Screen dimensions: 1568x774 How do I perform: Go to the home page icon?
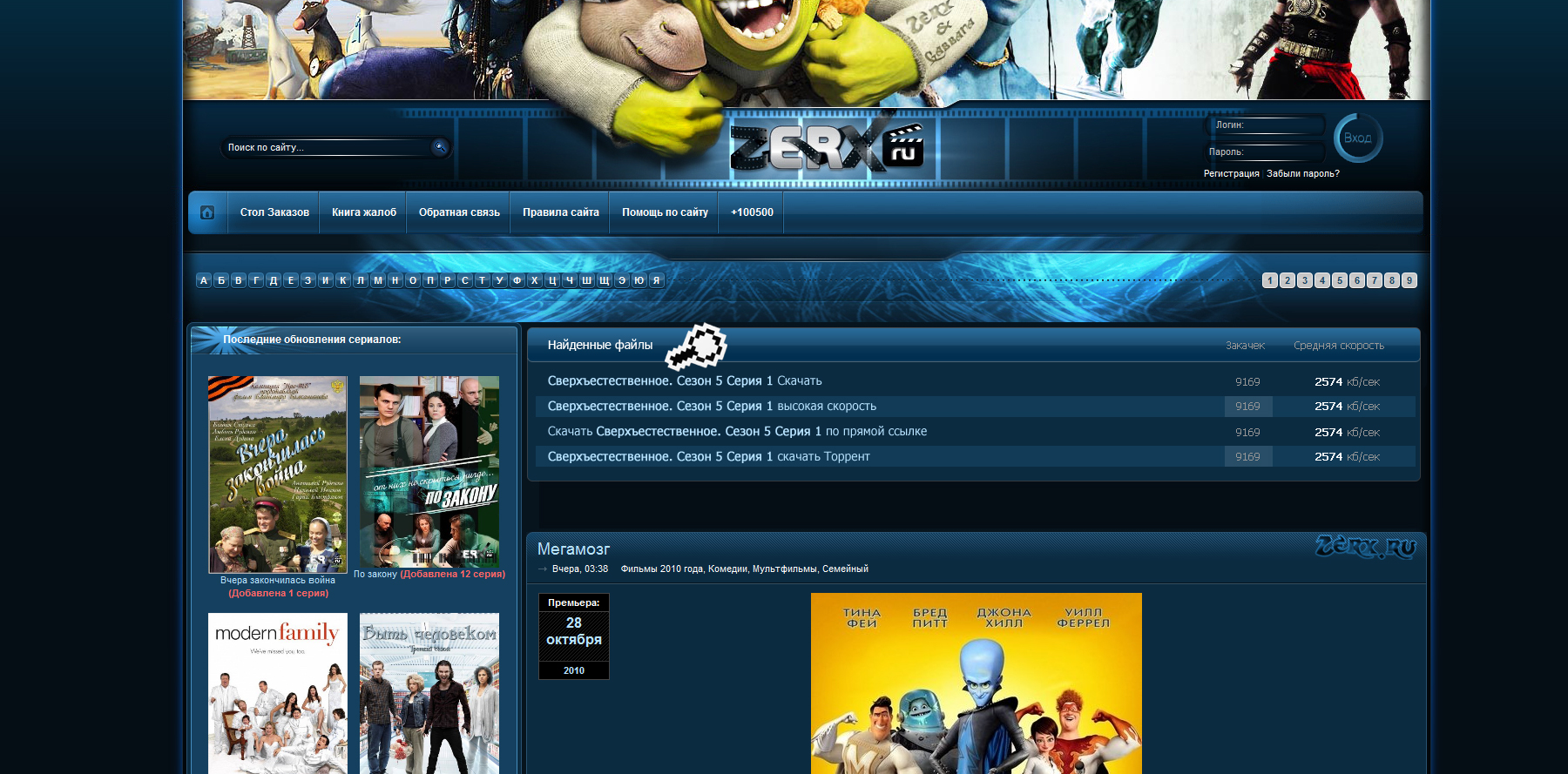[x=207, y=212]
